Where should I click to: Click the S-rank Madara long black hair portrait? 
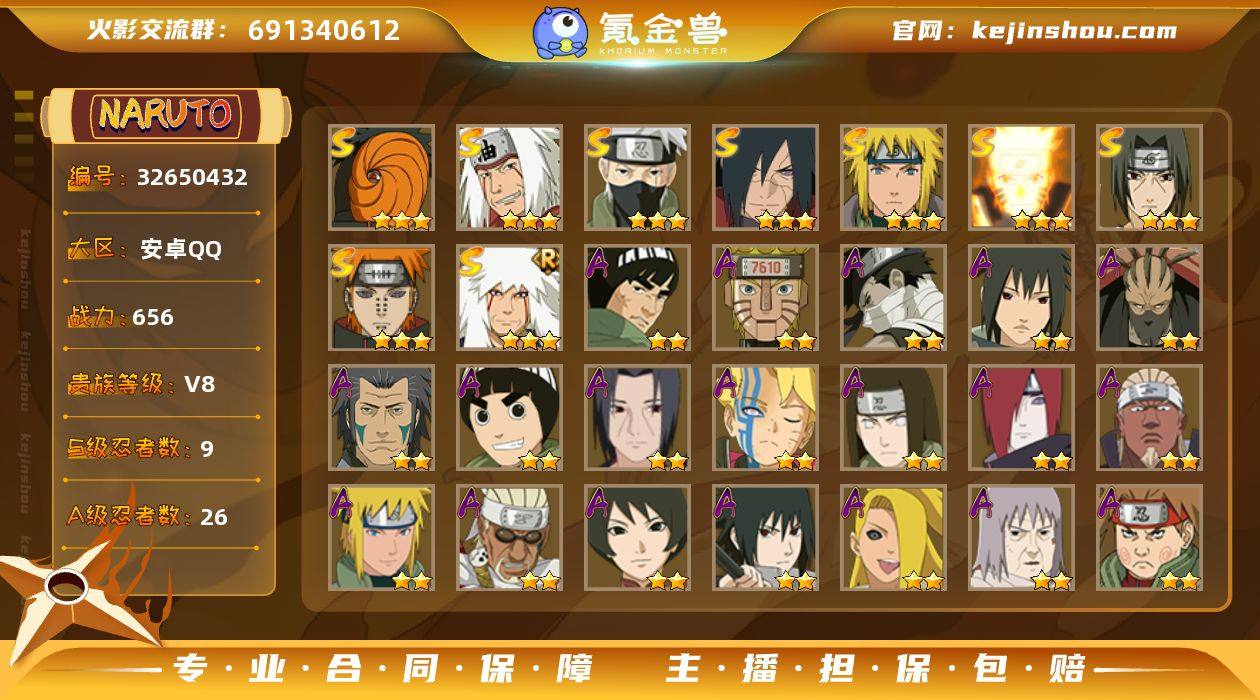click(765, 178)
